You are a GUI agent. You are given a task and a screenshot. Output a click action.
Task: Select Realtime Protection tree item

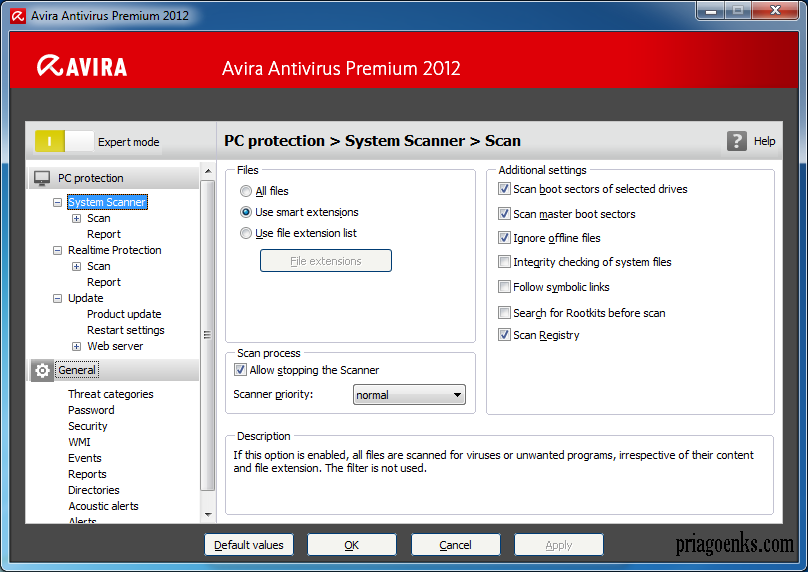pyautogui.click(x=114, y=250)
